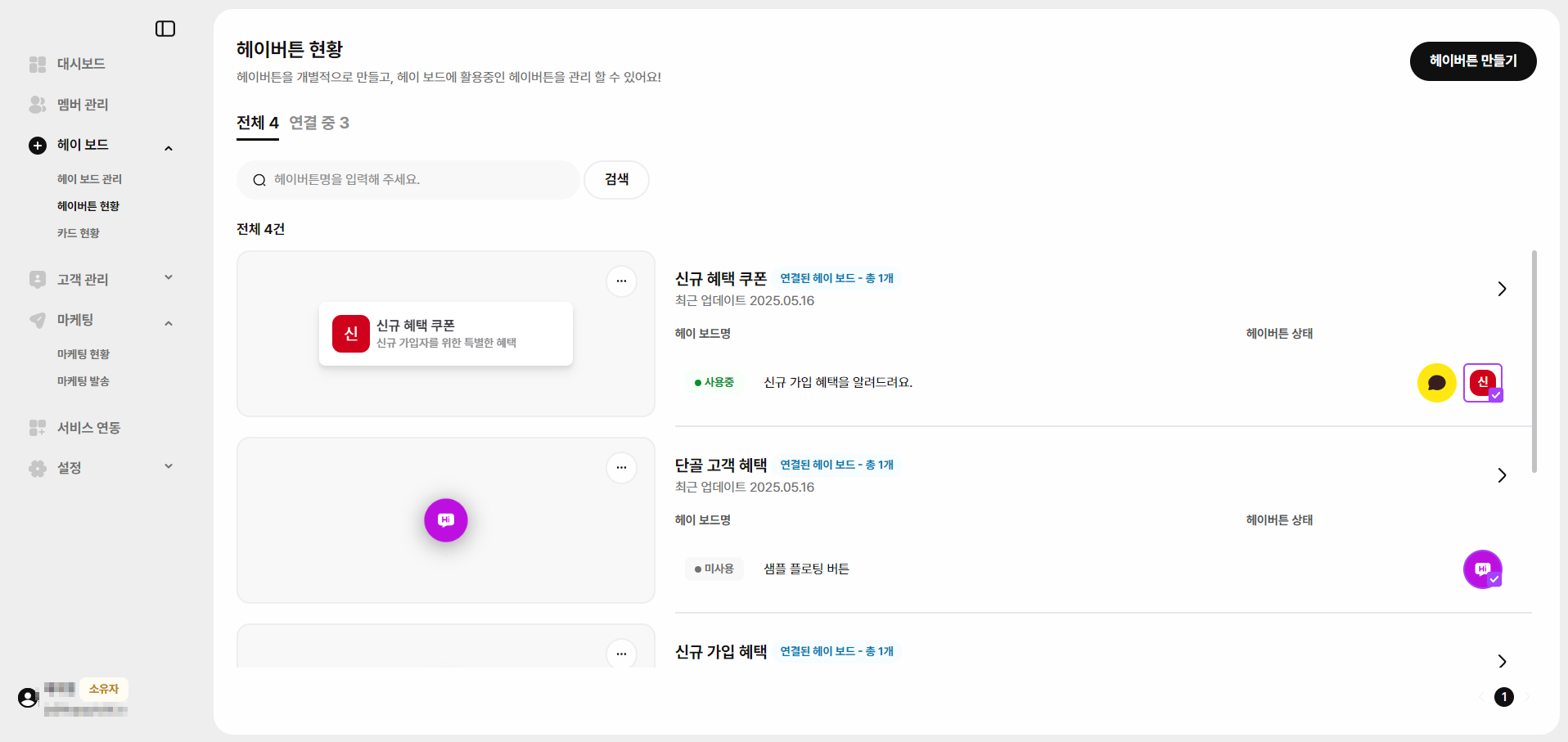
Task: Open 멤버 관리 from the sidebar
Action: click(83, 105)
